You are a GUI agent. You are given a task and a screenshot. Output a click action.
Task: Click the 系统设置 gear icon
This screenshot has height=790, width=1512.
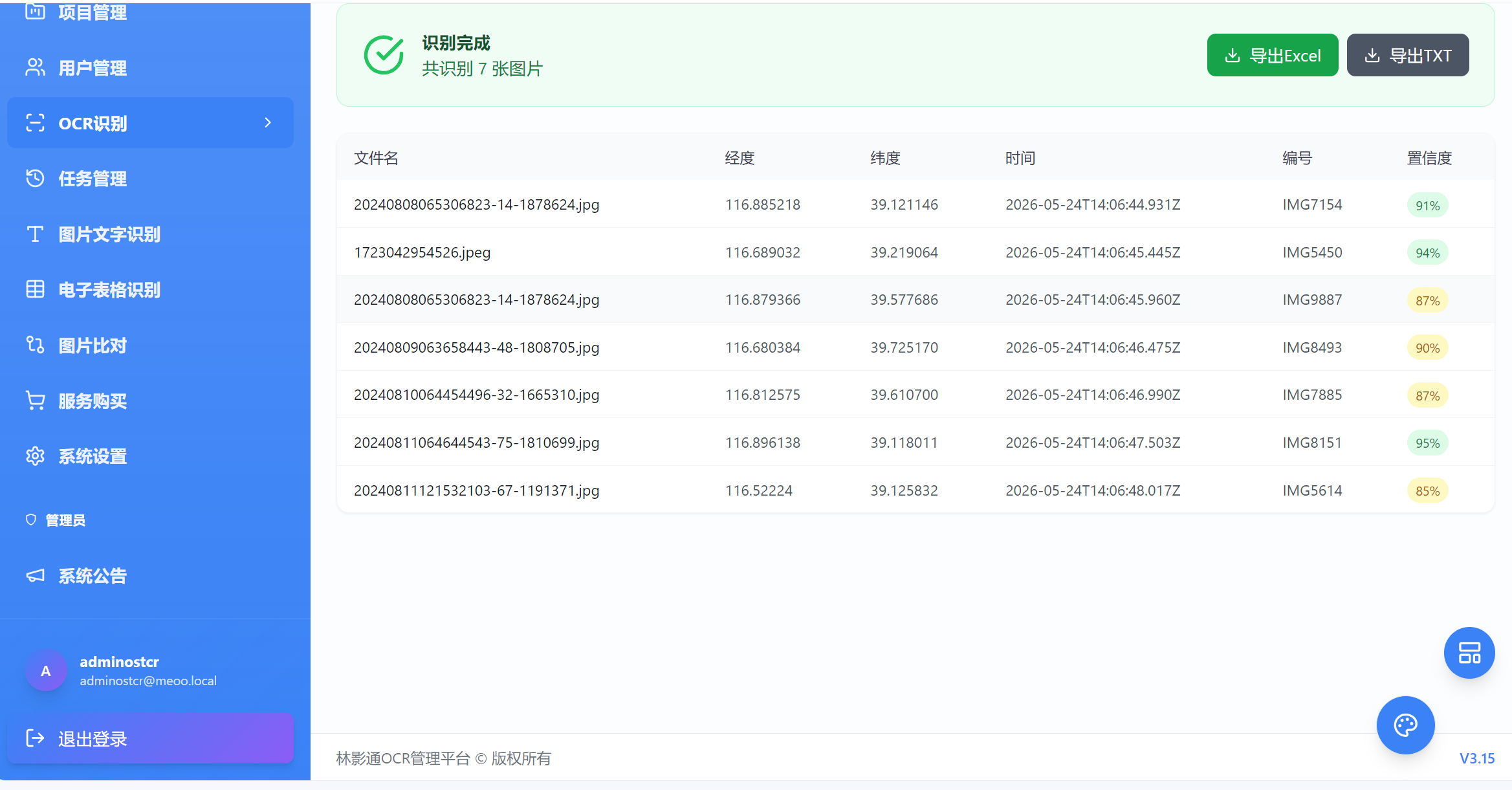click(35, 456)
